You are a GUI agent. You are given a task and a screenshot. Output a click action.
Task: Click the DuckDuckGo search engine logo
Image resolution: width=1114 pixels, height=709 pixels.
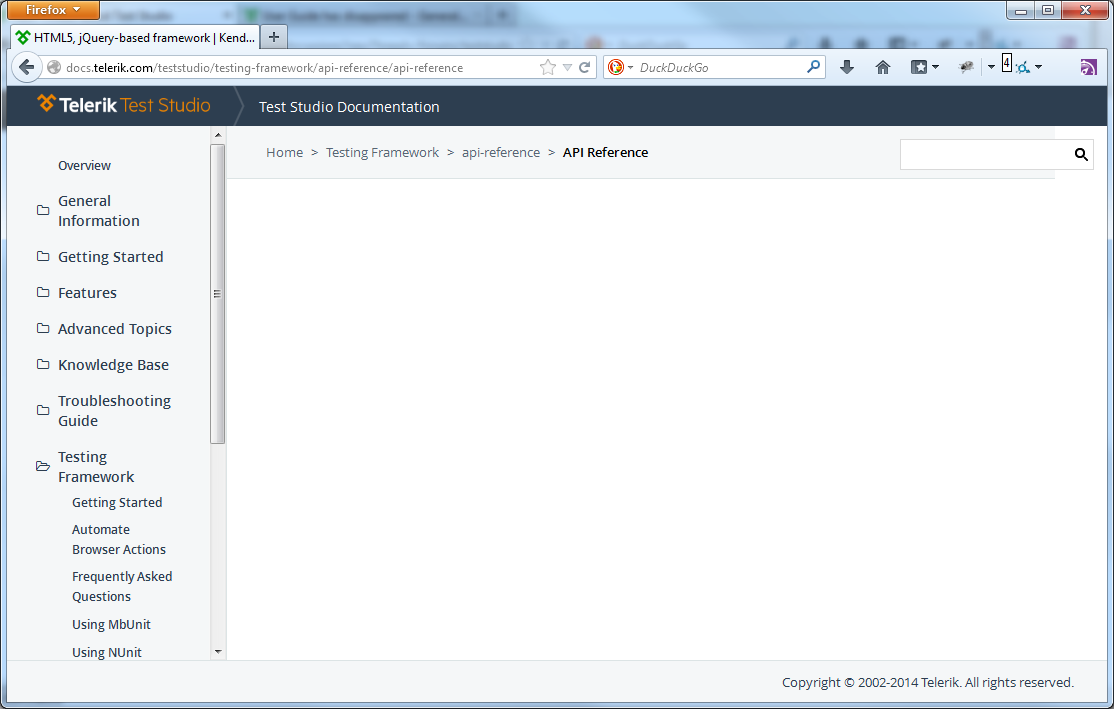click(616, 67)
